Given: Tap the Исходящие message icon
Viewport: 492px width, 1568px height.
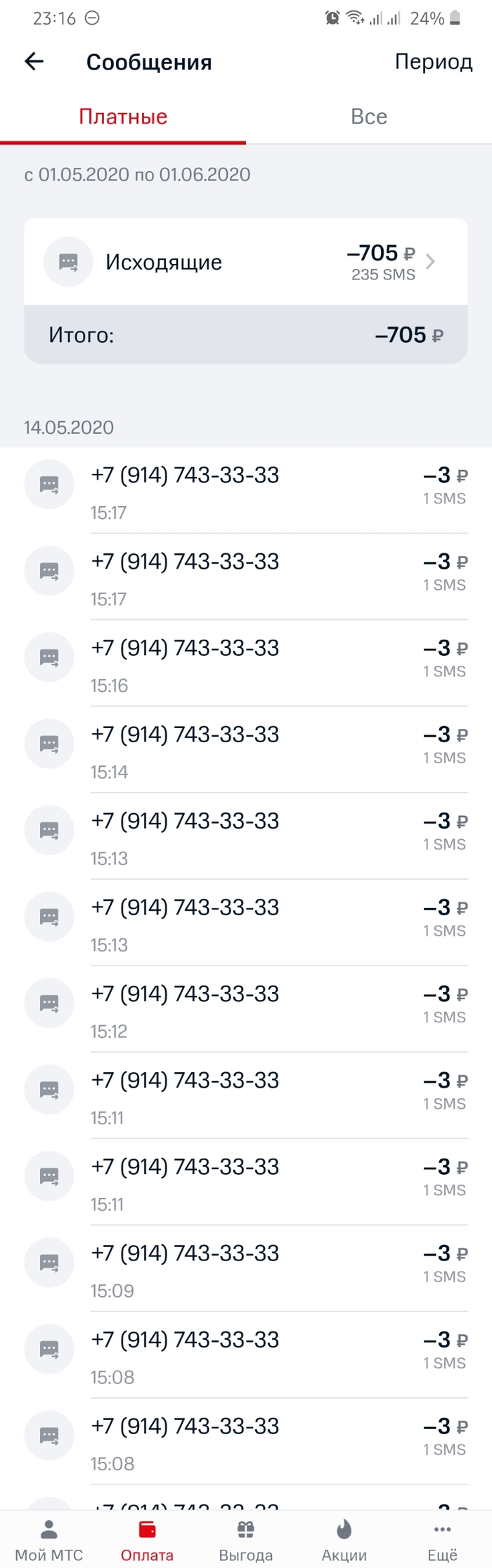Looking at the screenshot, I should (68, 262).
